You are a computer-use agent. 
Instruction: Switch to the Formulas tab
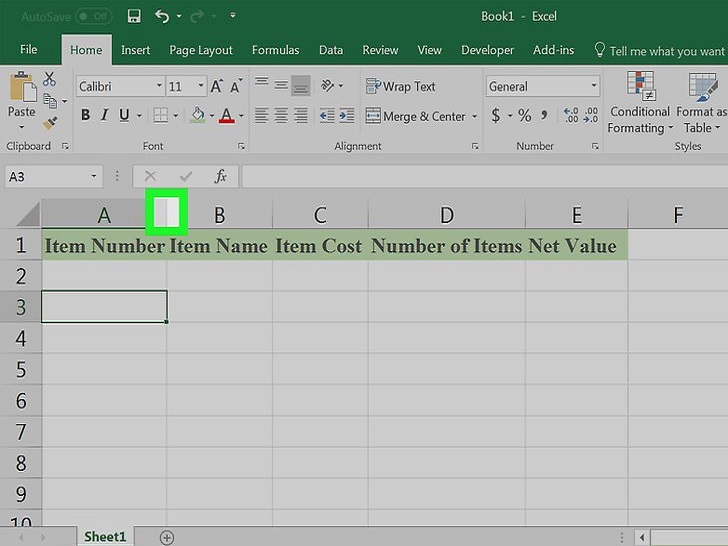[x=275, y=50]
